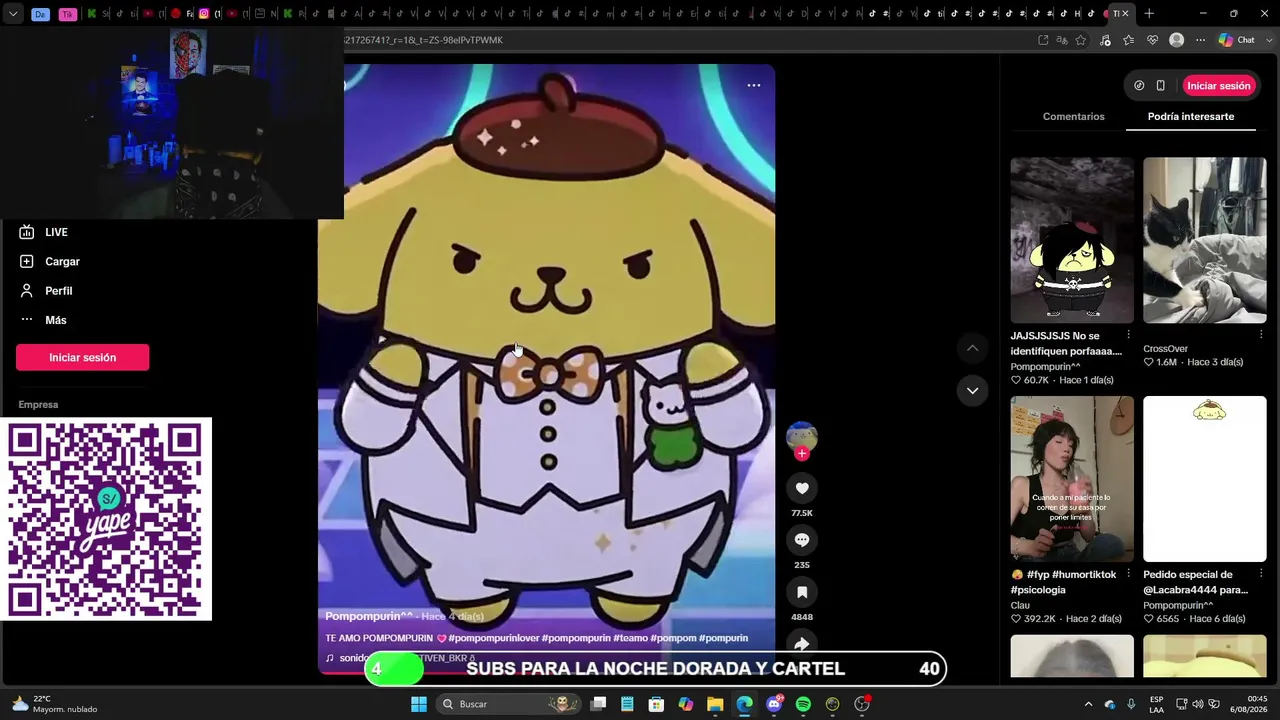Open the Notepad app on the taskbar

(x=627, y=704)
